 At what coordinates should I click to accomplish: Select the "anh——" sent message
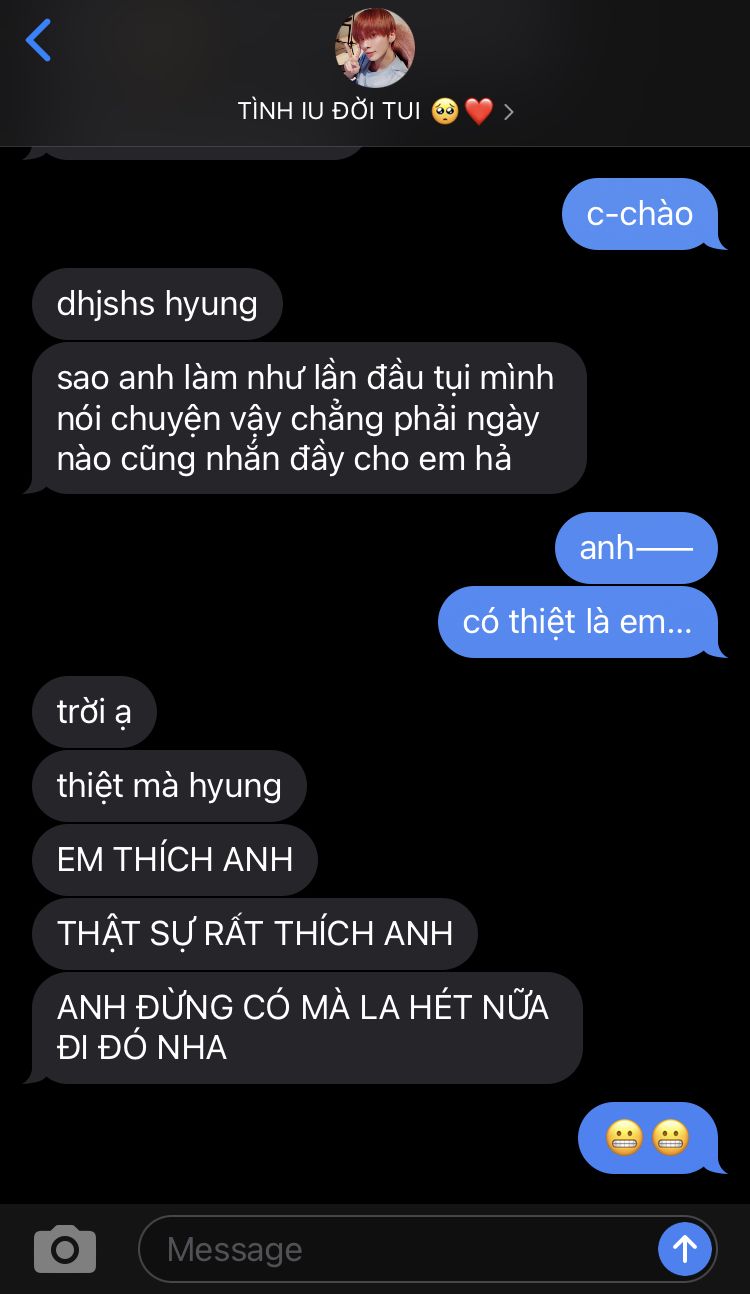[636, 548]
